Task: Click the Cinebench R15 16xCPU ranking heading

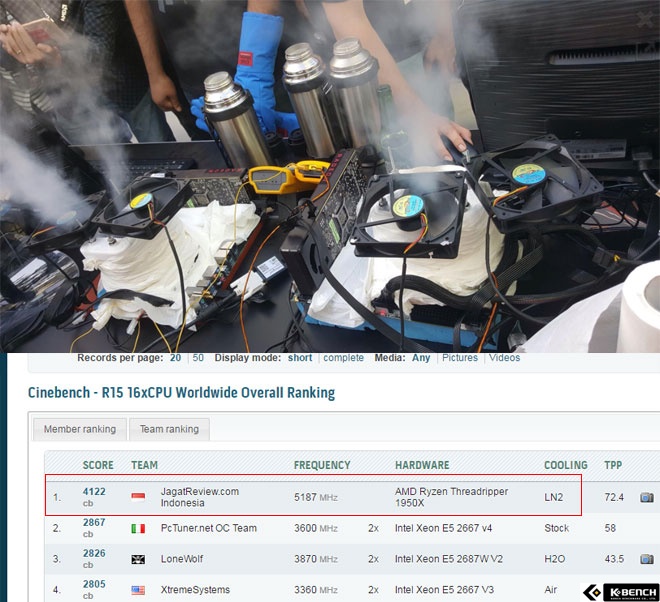Action: (x=181, y=392)
